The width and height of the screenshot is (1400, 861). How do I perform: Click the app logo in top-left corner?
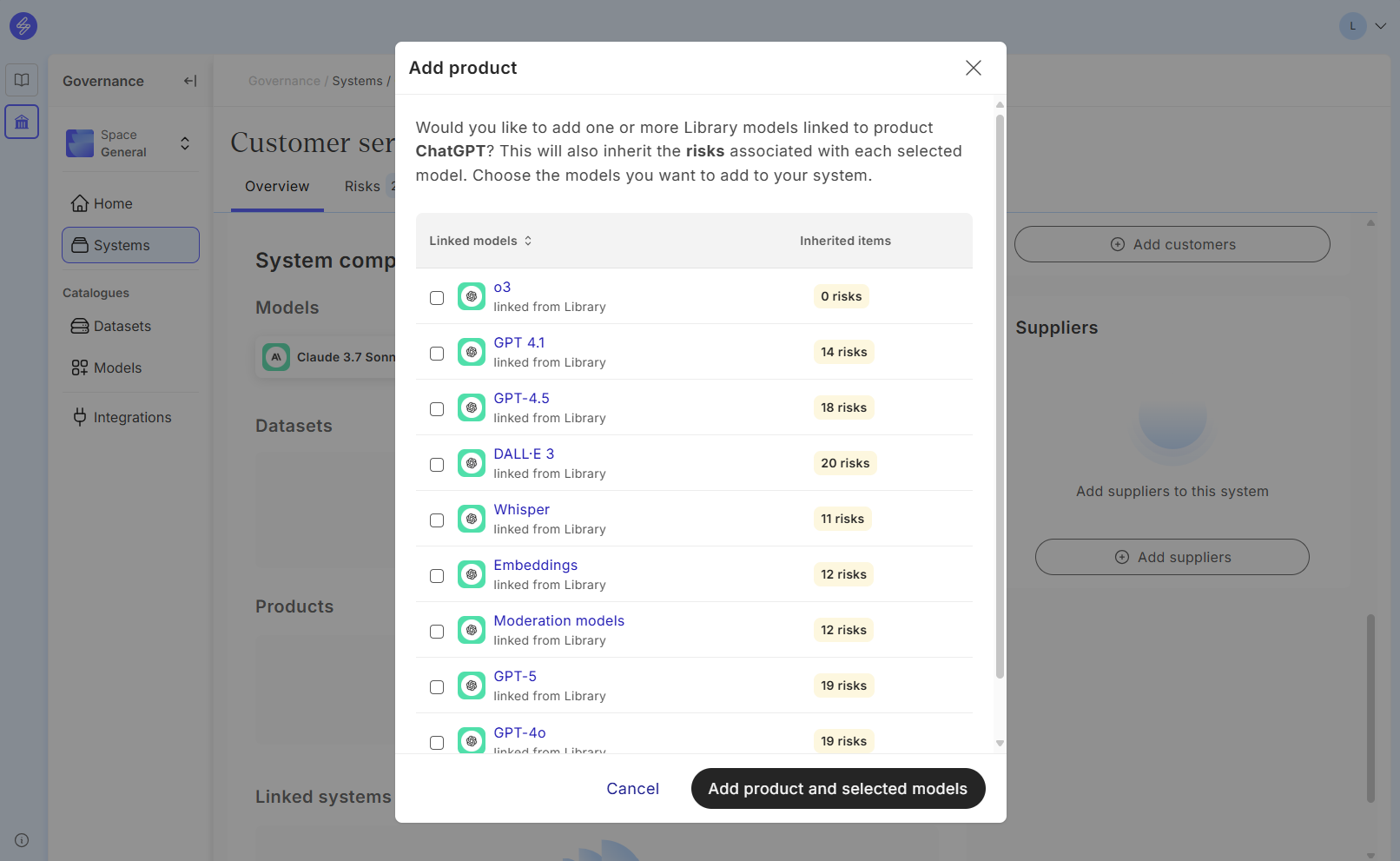23,26
